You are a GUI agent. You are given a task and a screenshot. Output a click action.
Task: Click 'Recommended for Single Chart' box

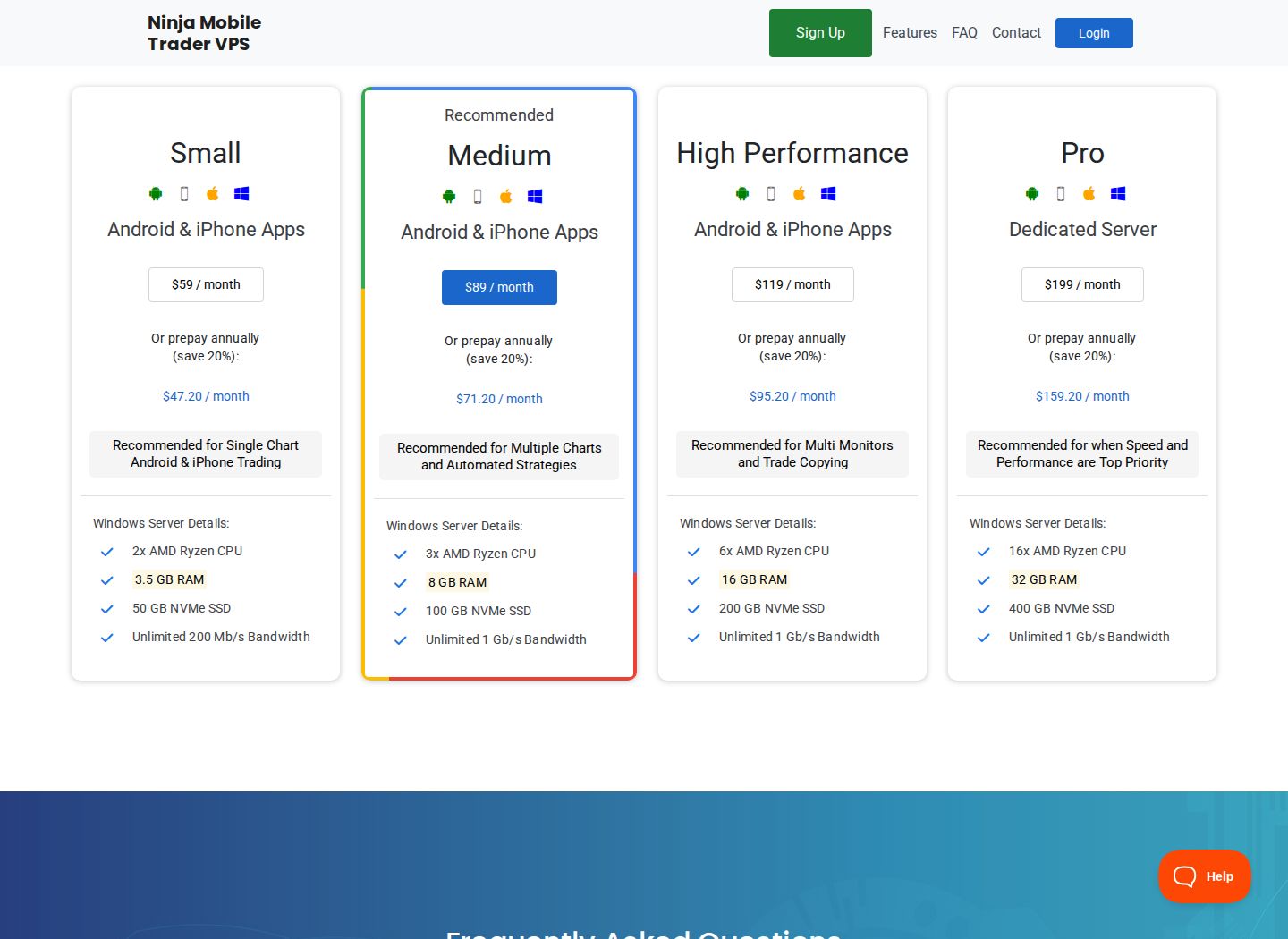(206, 454)
